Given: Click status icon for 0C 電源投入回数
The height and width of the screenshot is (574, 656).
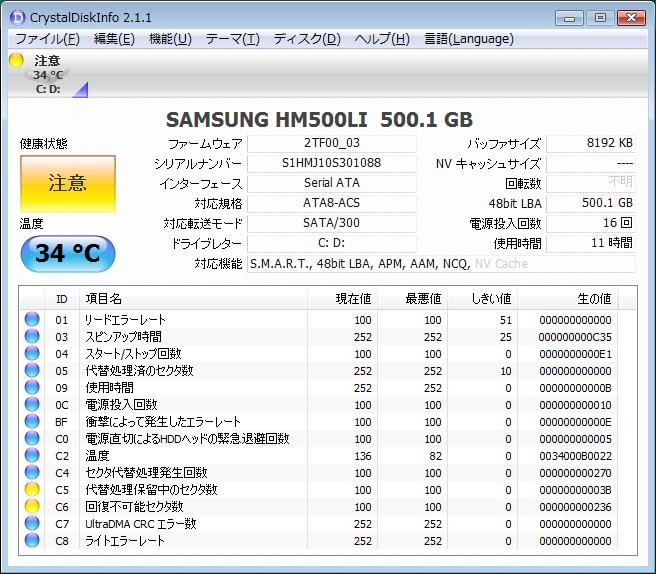Looking at the screenshot, I should pos(32,405).
